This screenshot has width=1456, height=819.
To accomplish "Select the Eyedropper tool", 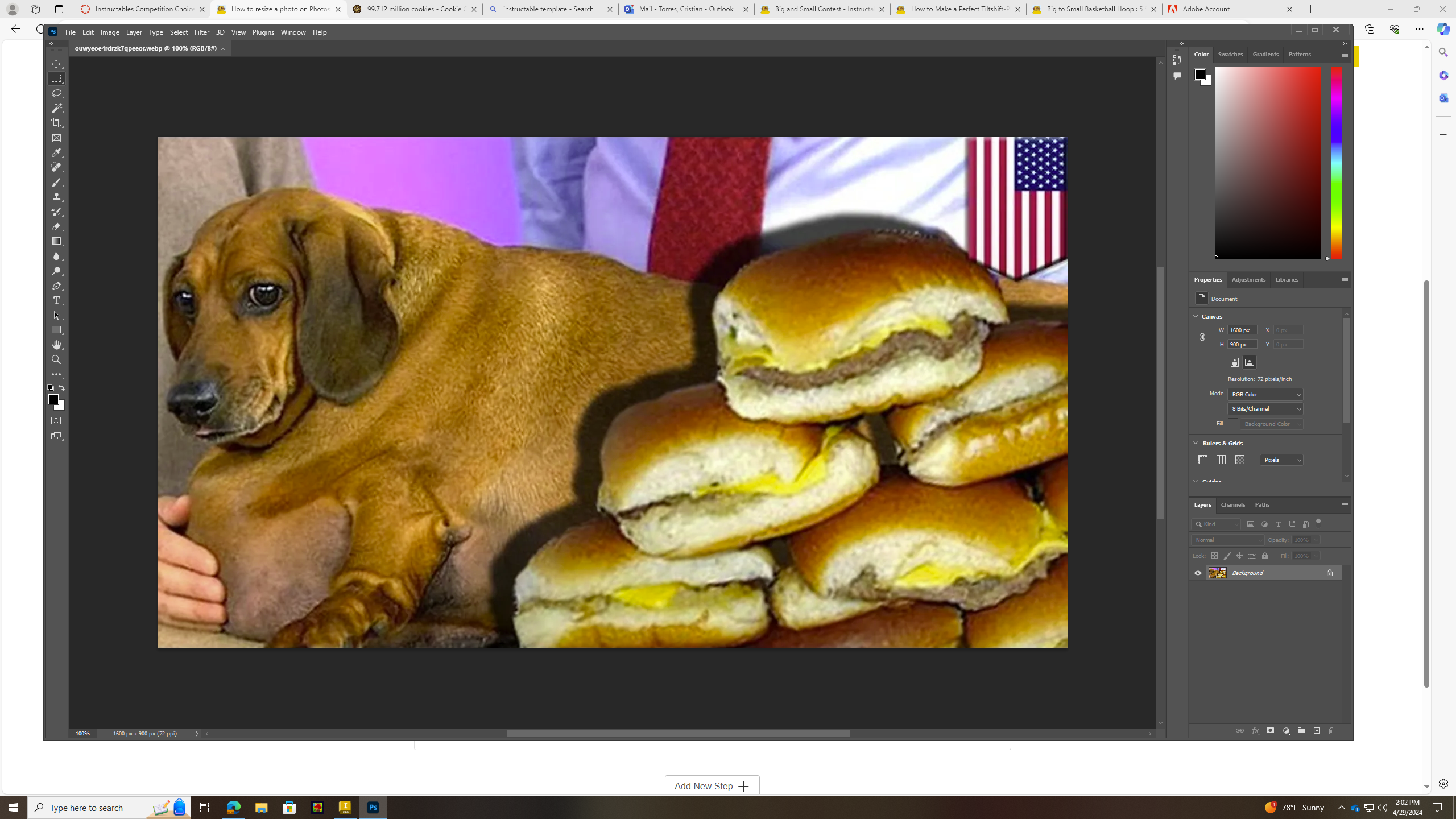I will [56, 152].
